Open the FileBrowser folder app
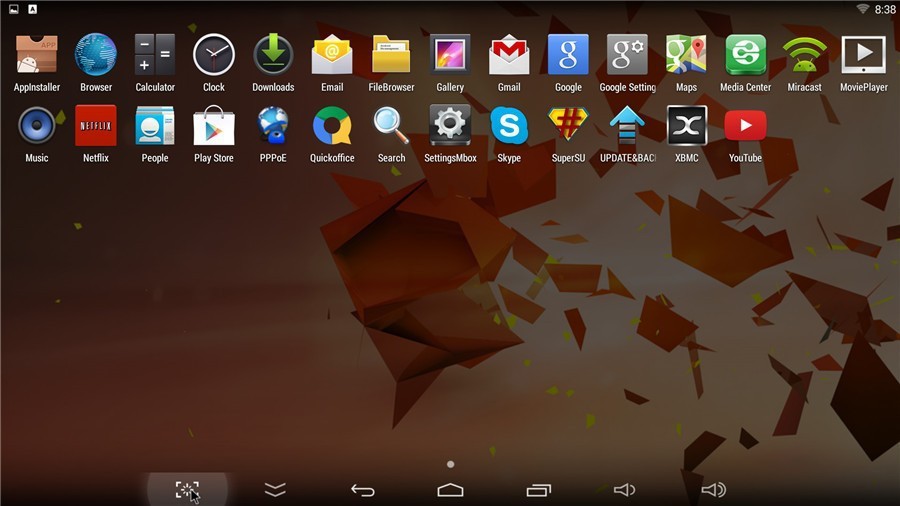The image size is (900, 506). (x=391, y=55)
